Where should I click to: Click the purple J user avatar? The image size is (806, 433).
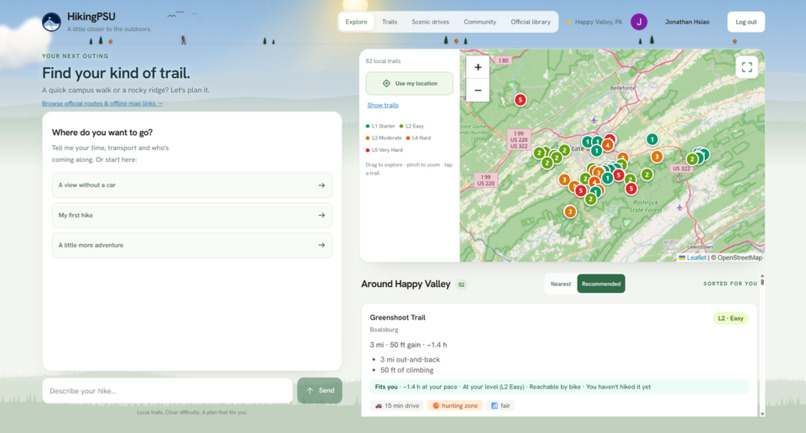point(639,22)
